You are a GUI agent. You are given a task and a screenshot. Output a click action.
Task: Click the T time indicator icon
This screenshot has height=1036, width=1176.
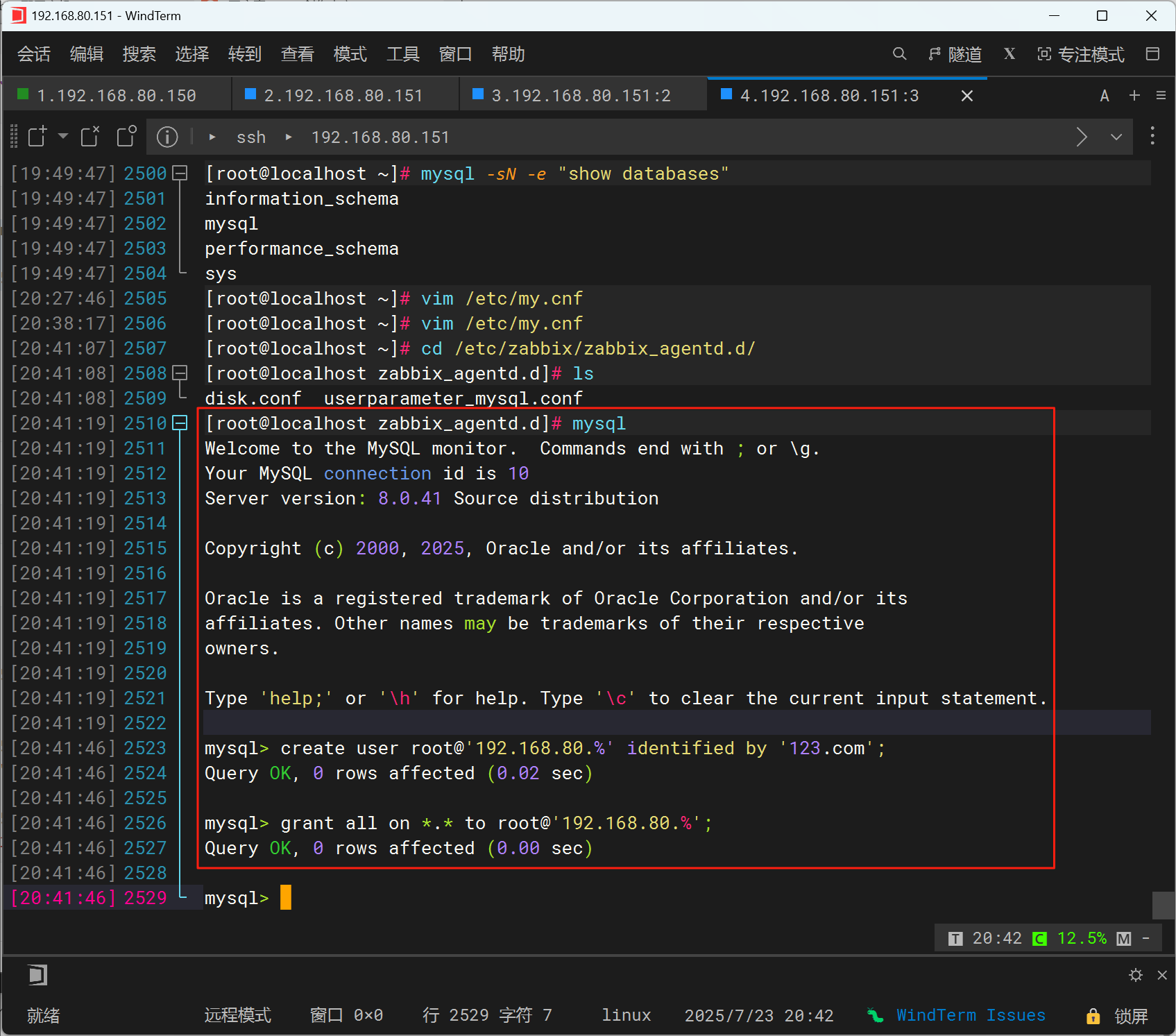click(x=955, y=939)
